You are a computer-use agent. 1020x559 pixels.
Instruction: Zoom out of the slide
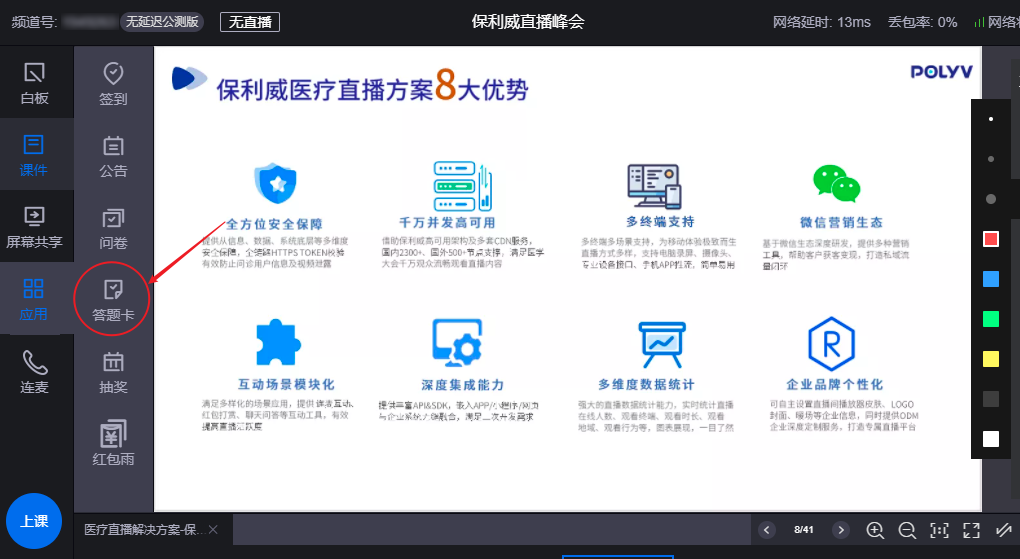(x=907, y=530)
